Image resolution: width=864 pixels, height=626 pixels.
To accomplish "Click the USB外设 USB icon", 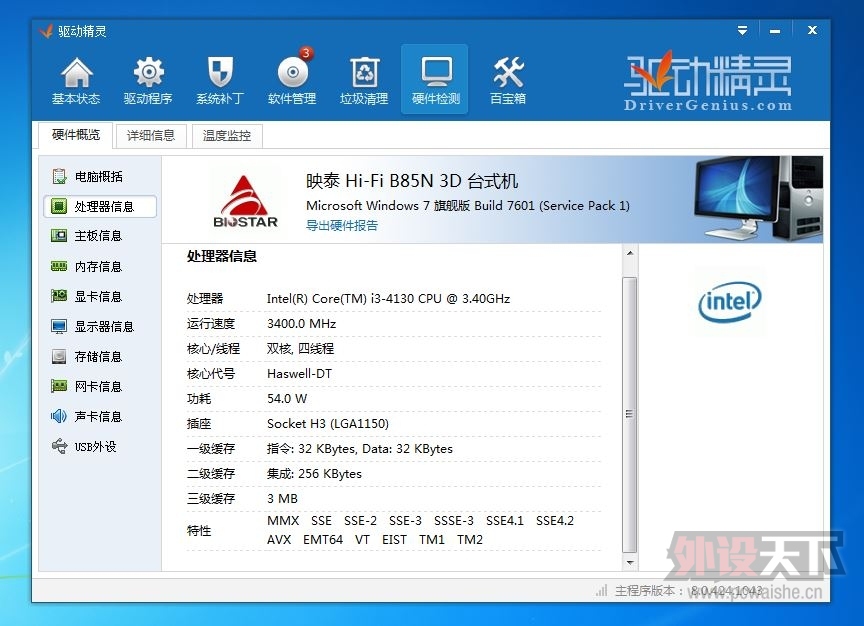I will [59, 446].
